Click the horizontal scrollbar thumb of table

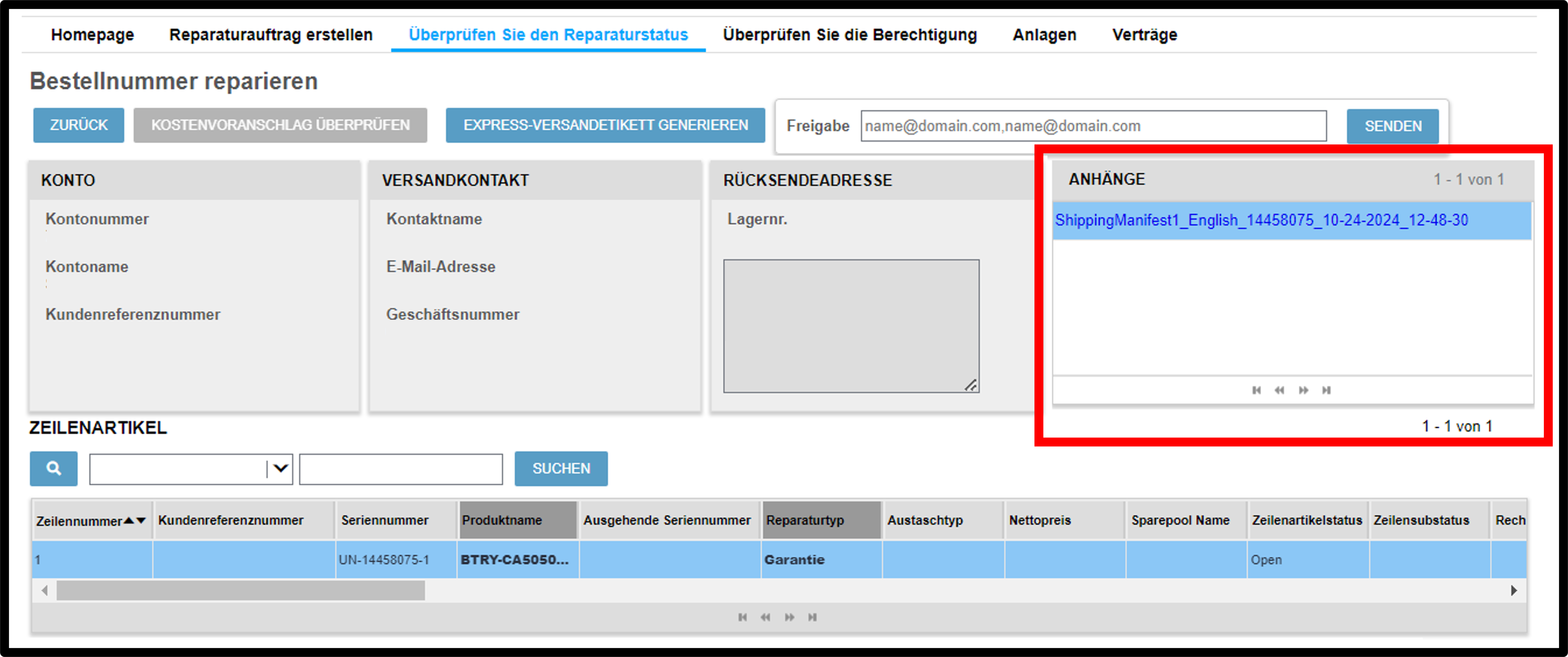tap(240, 590)
